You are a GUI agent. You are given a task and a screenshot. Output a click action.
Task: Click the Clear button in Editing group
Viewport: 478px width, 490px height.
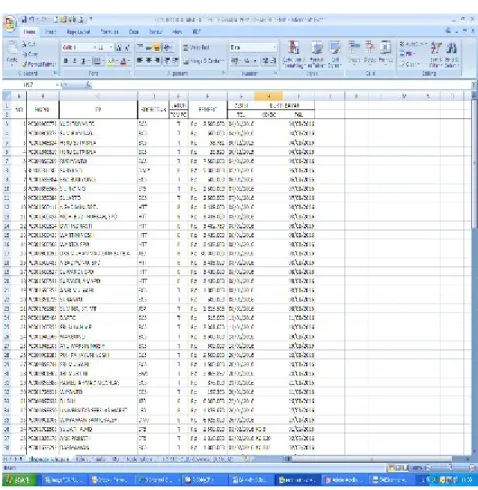[409, 64]
